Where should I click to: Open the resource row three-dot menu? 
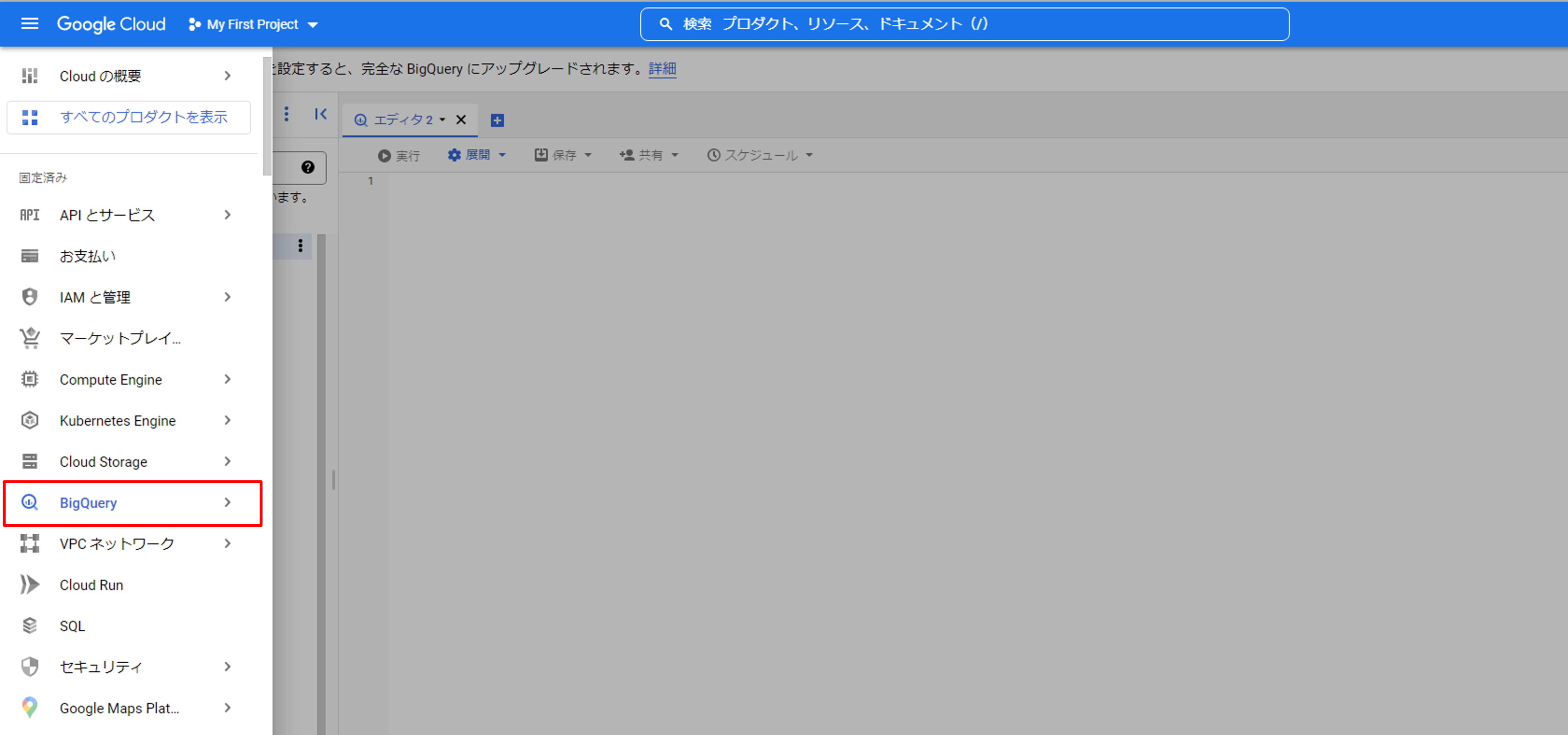[300, 245]
